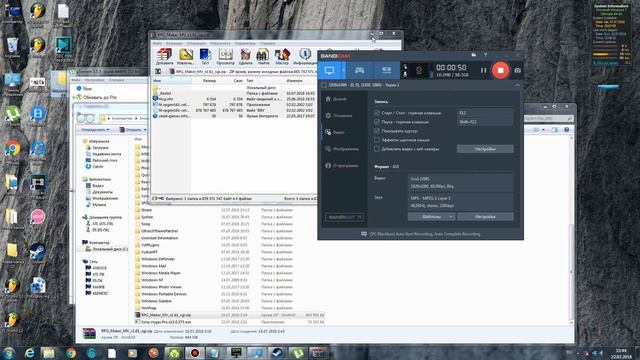The height and width of the screenshot is (360, 640).
Task: Click the Shift+F12 pause hotkey field
Action: pos(485,122)
